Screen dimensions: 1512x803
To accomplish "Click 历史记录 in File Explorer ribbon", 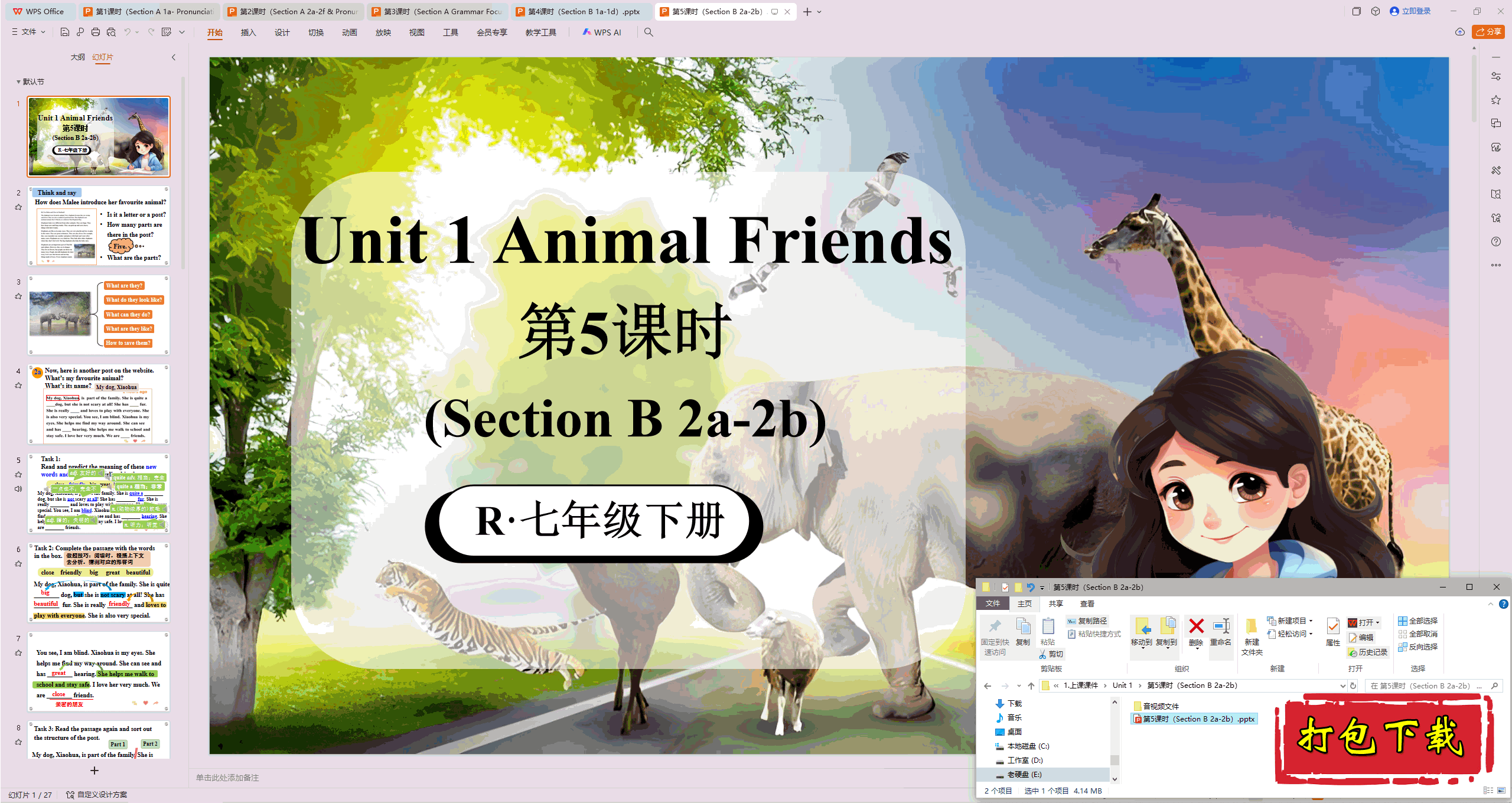I will click(x=1367, y=652).
